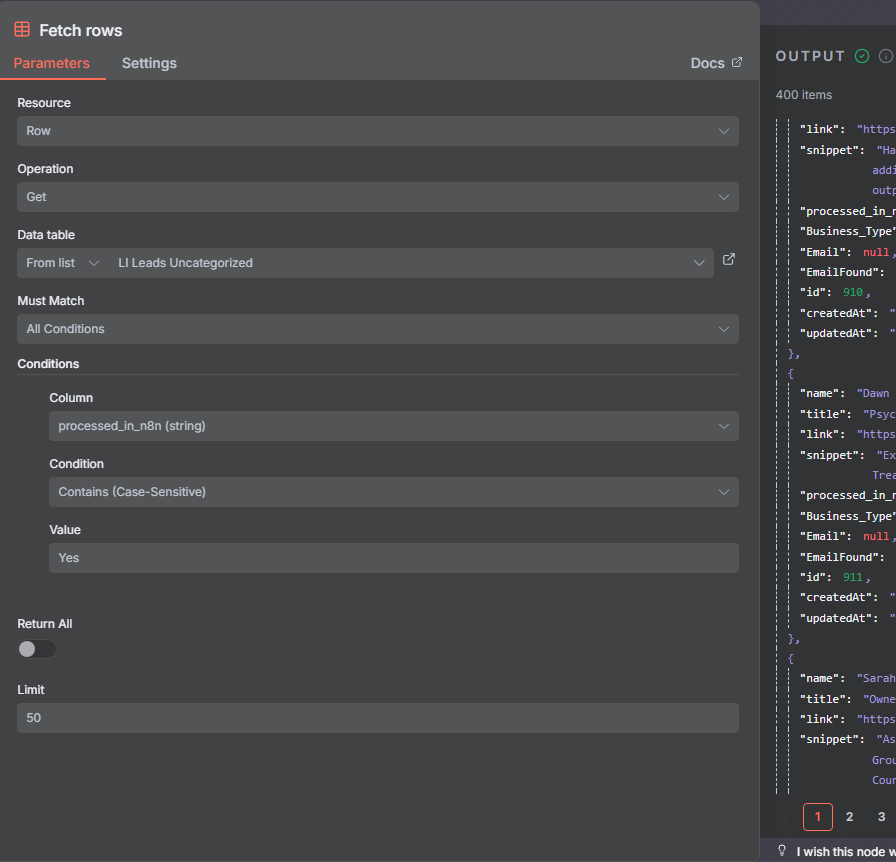
Task: Click the Docs external link icon
Action: [x=737, y=63]
